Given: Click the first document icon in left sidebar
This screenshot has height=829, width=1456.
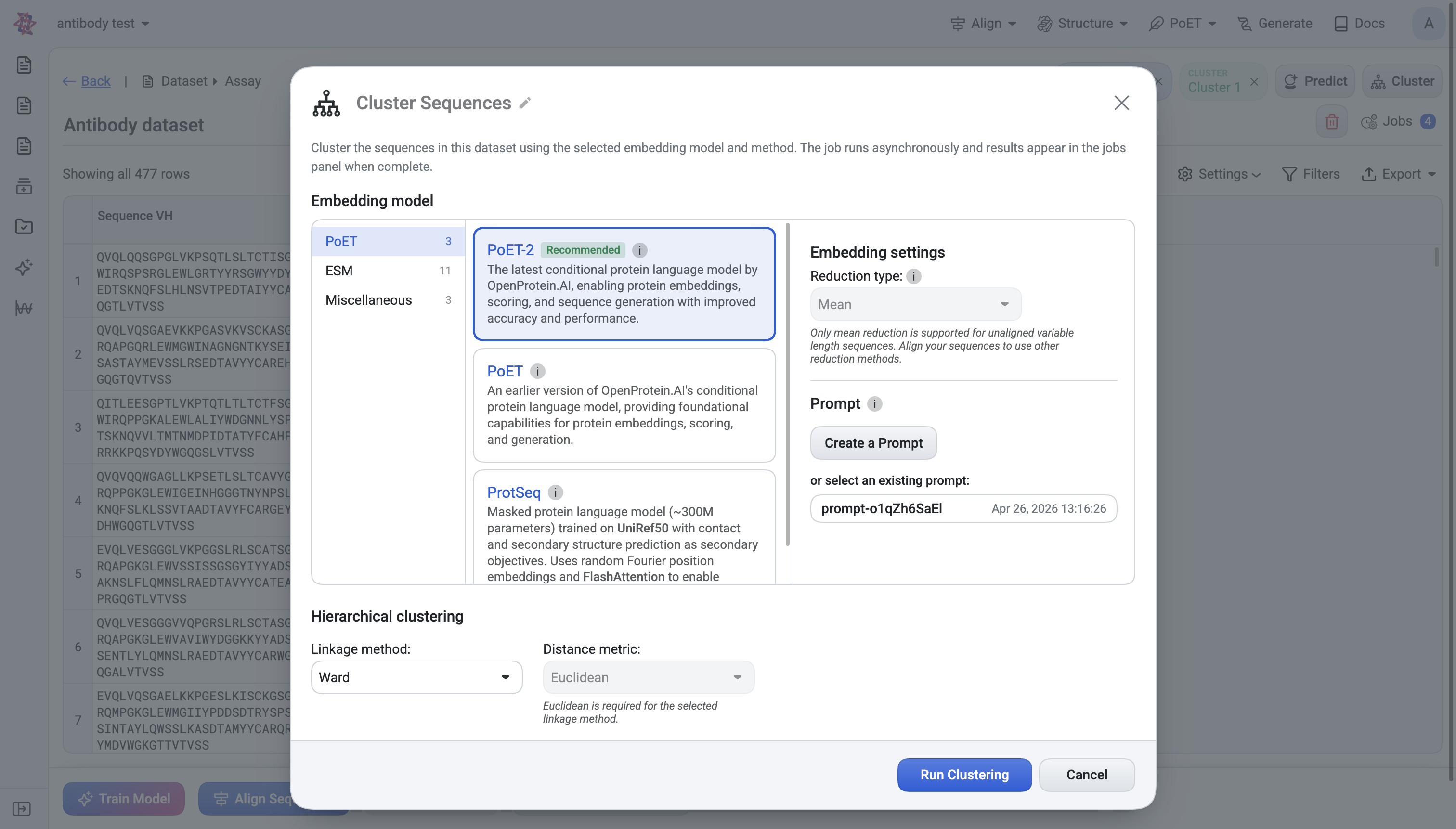Looking at the screenshot, I should coord(24,65).
